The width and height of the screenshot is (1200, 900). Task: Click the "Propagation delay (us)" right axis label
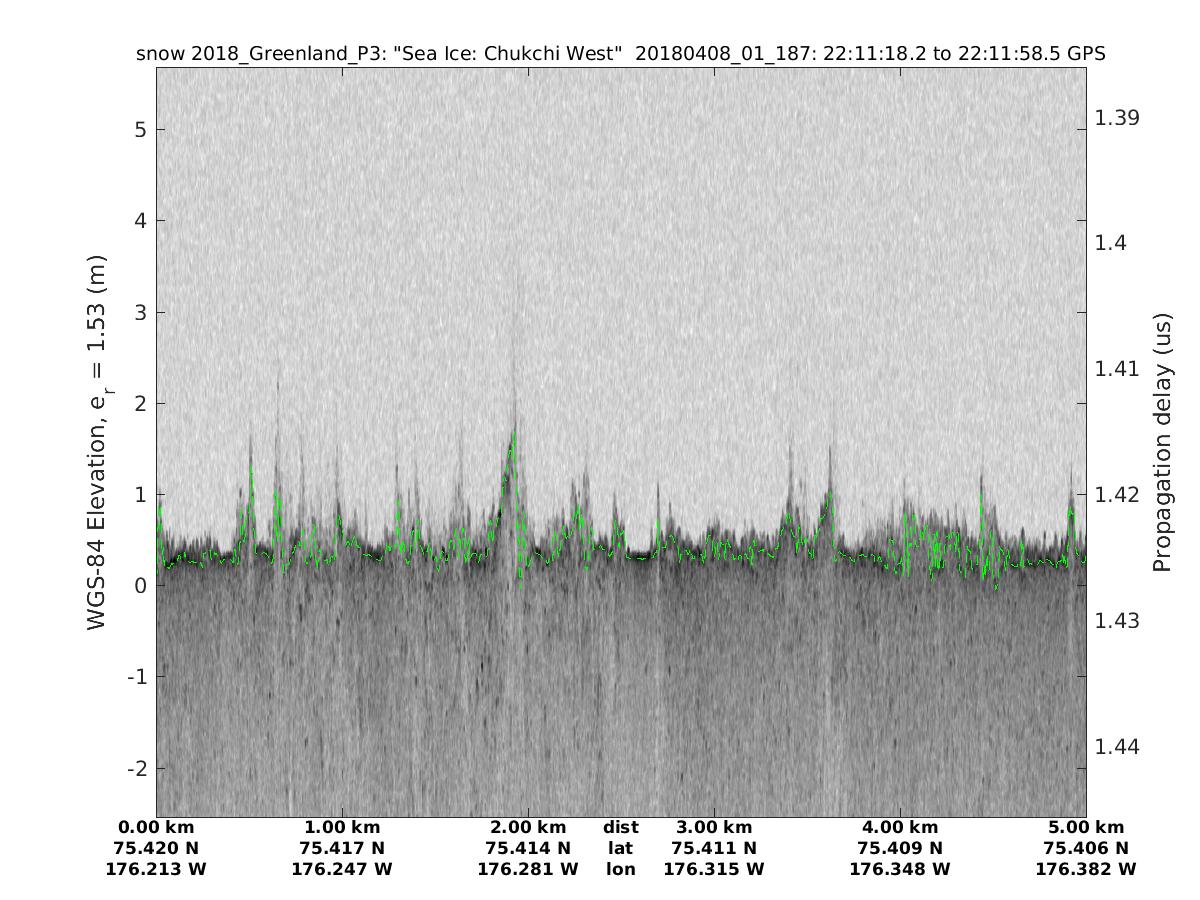pos(1161,442)
